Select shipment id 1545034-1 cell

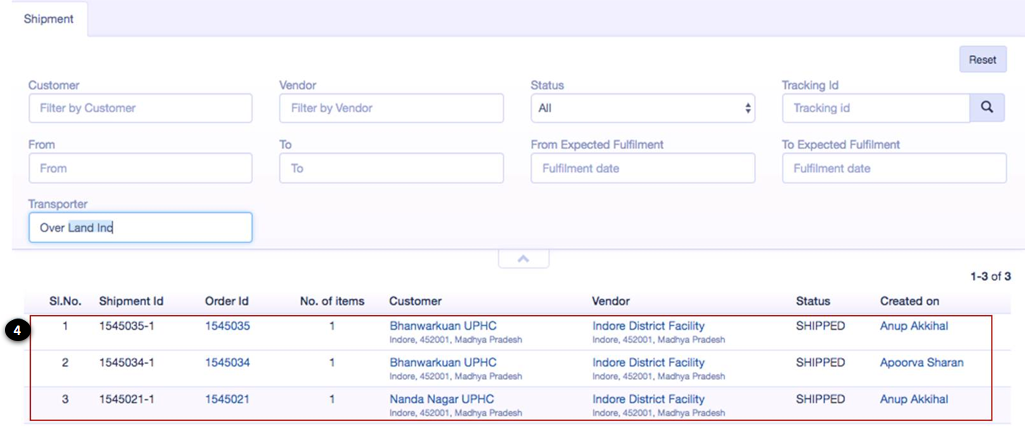(x=127, y=362)
